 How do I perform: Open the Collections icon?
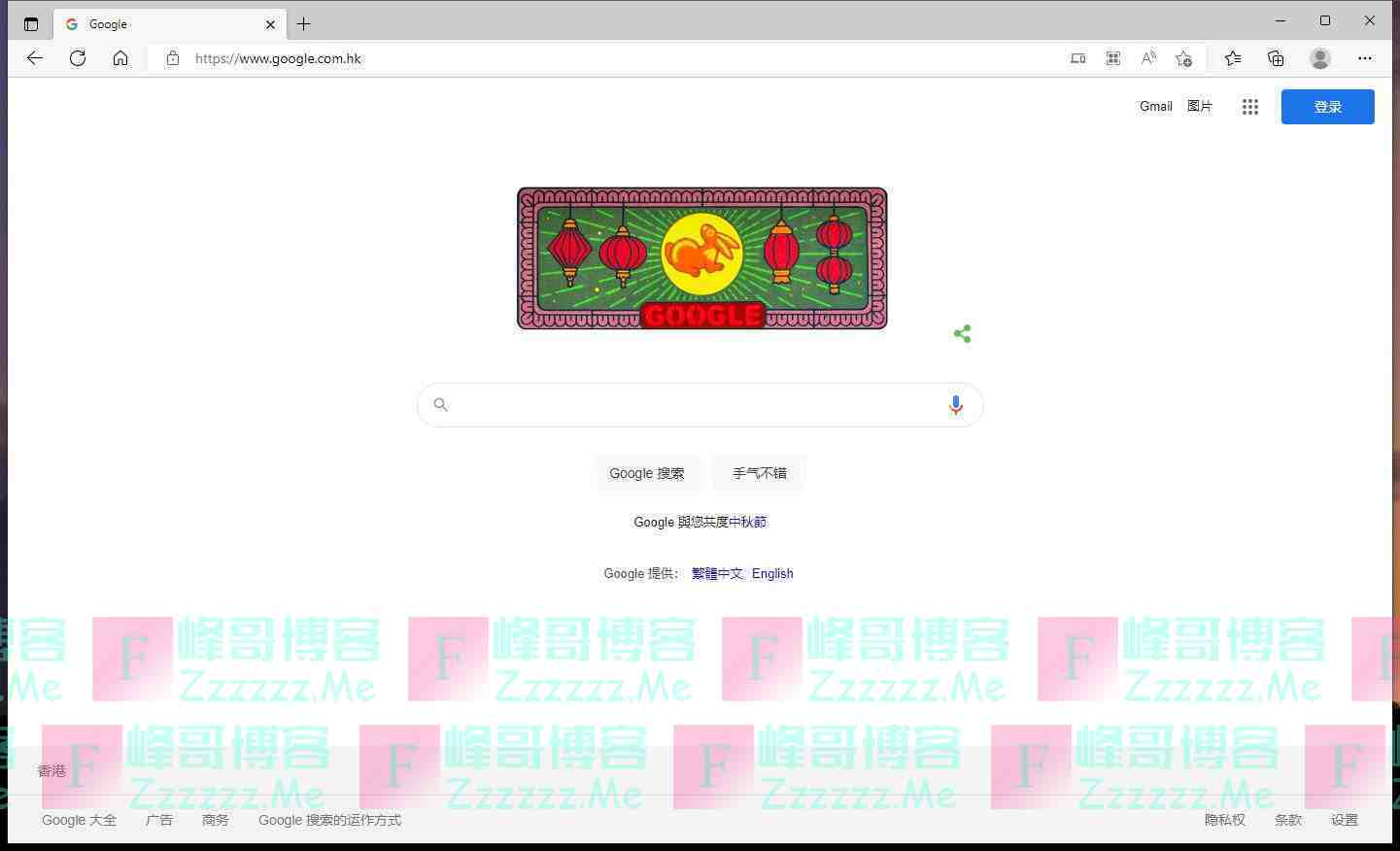1276,58
